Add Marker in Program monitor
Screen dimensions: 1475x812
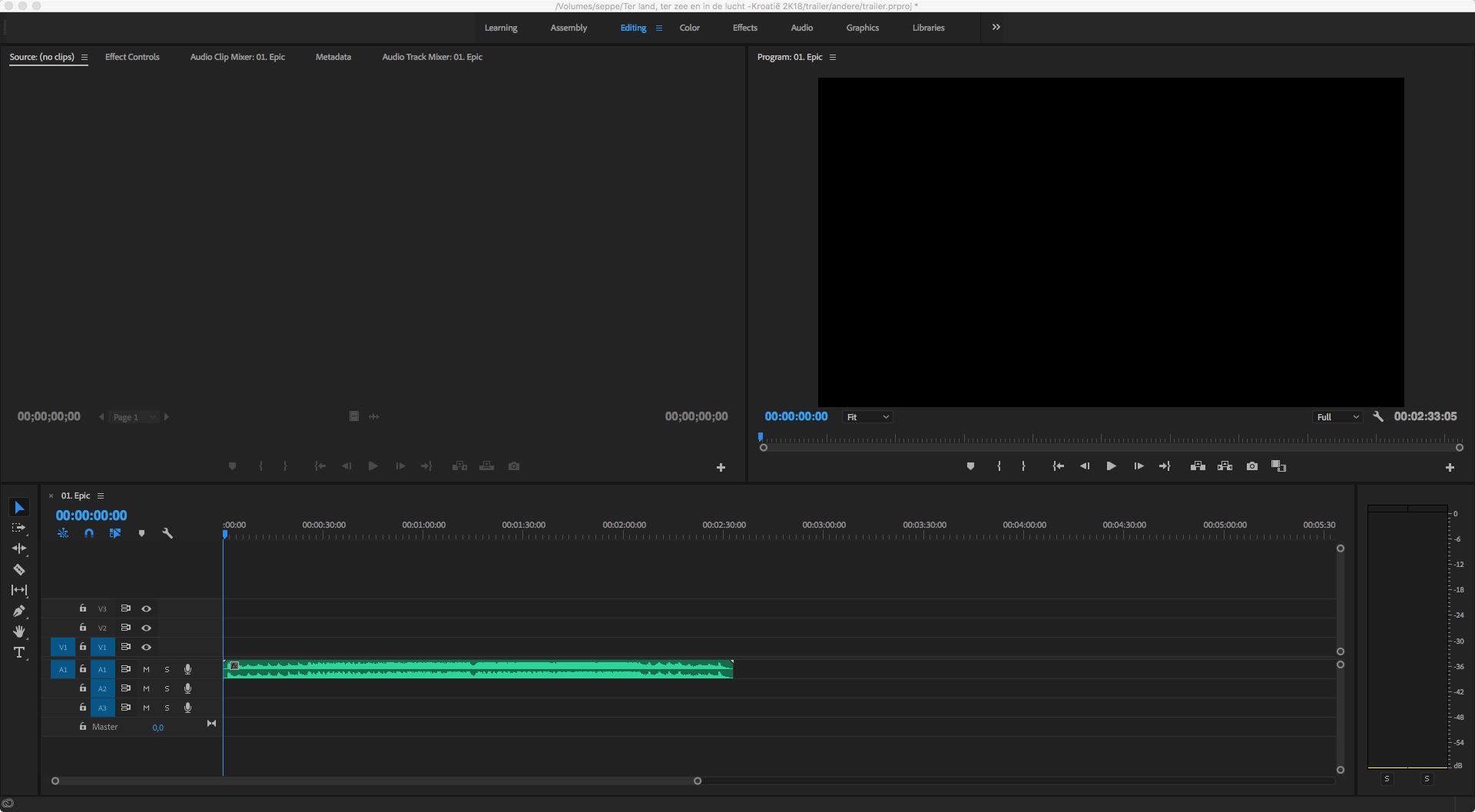coord(970,466)
